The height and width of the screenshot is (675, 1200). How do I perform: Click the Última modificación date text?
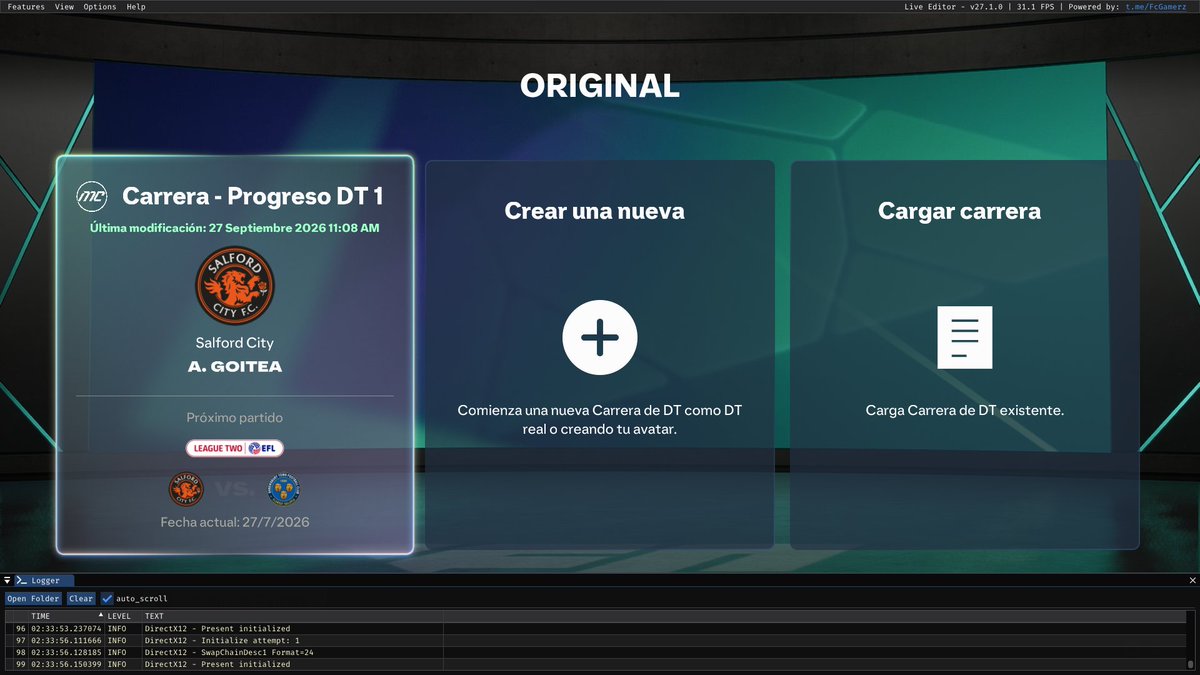[x=235, y=228]
